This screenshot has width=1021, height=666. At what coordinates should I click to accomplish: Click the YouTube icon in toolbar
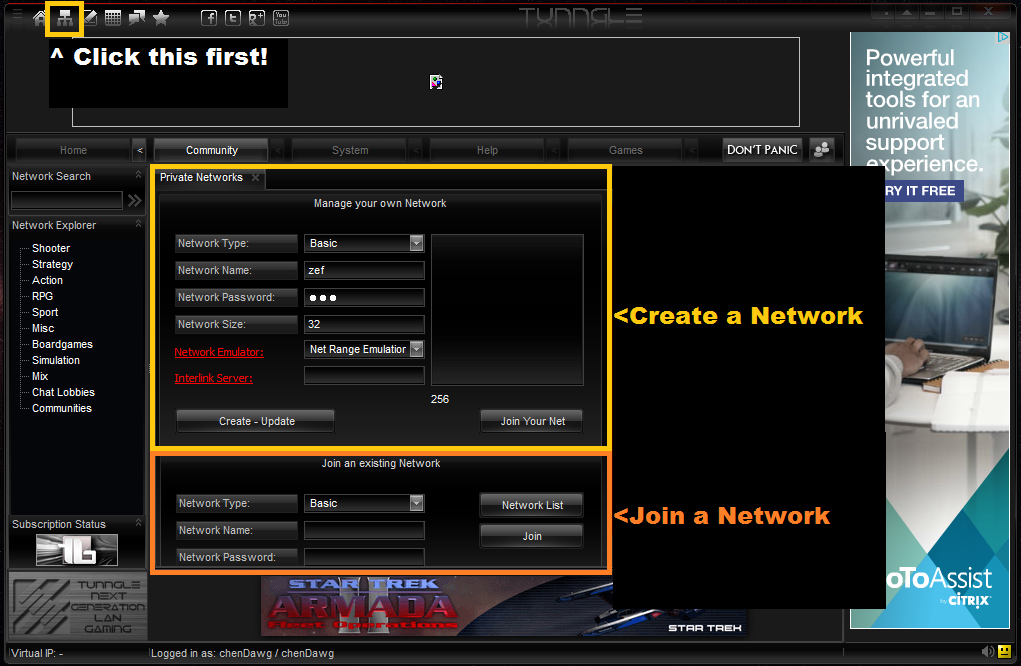tap(281, 18)
